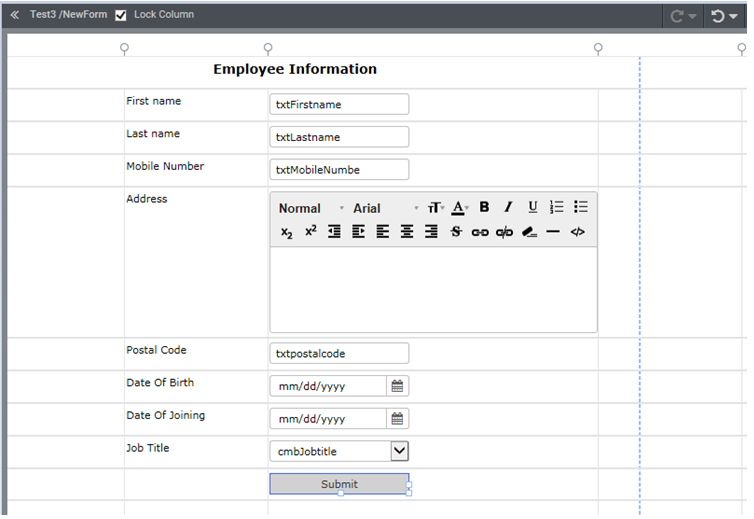The image size is (754, 519).
Task: Apply italic formatting in Address editor
Action: coord(508,207)
